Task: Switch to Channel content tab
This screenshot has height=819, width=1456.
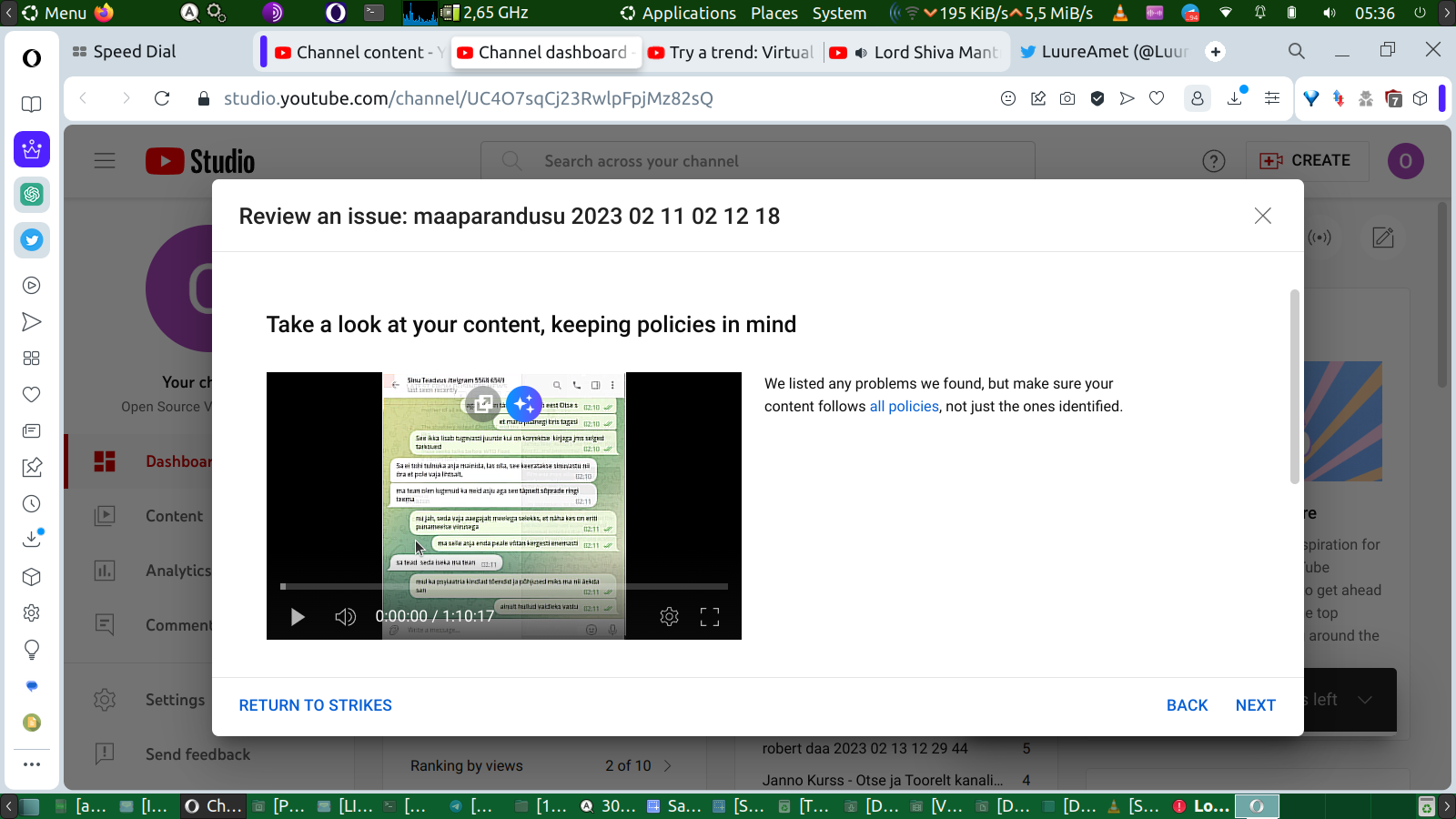Action: (x=359, y=53)
